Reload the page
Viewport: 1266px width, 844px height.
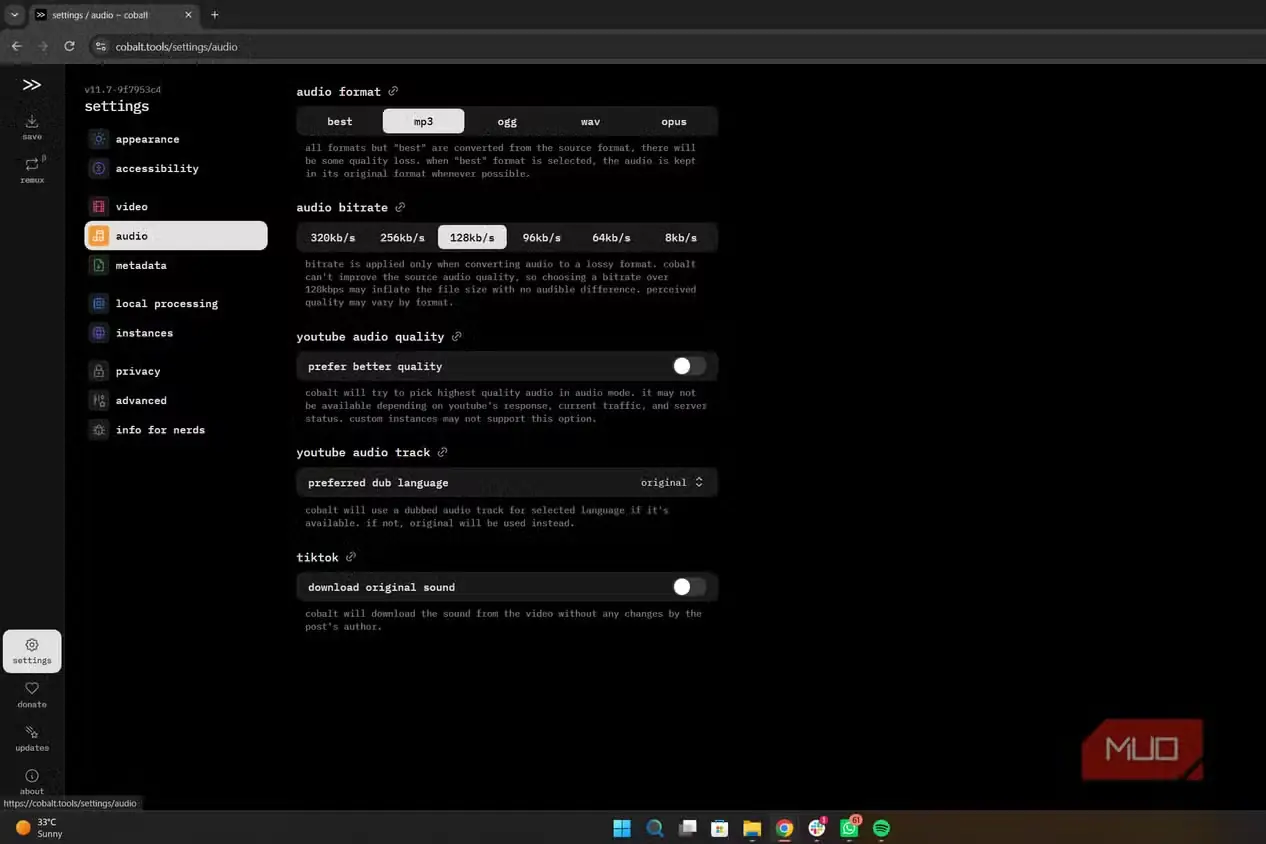click(x=69, y=46)
